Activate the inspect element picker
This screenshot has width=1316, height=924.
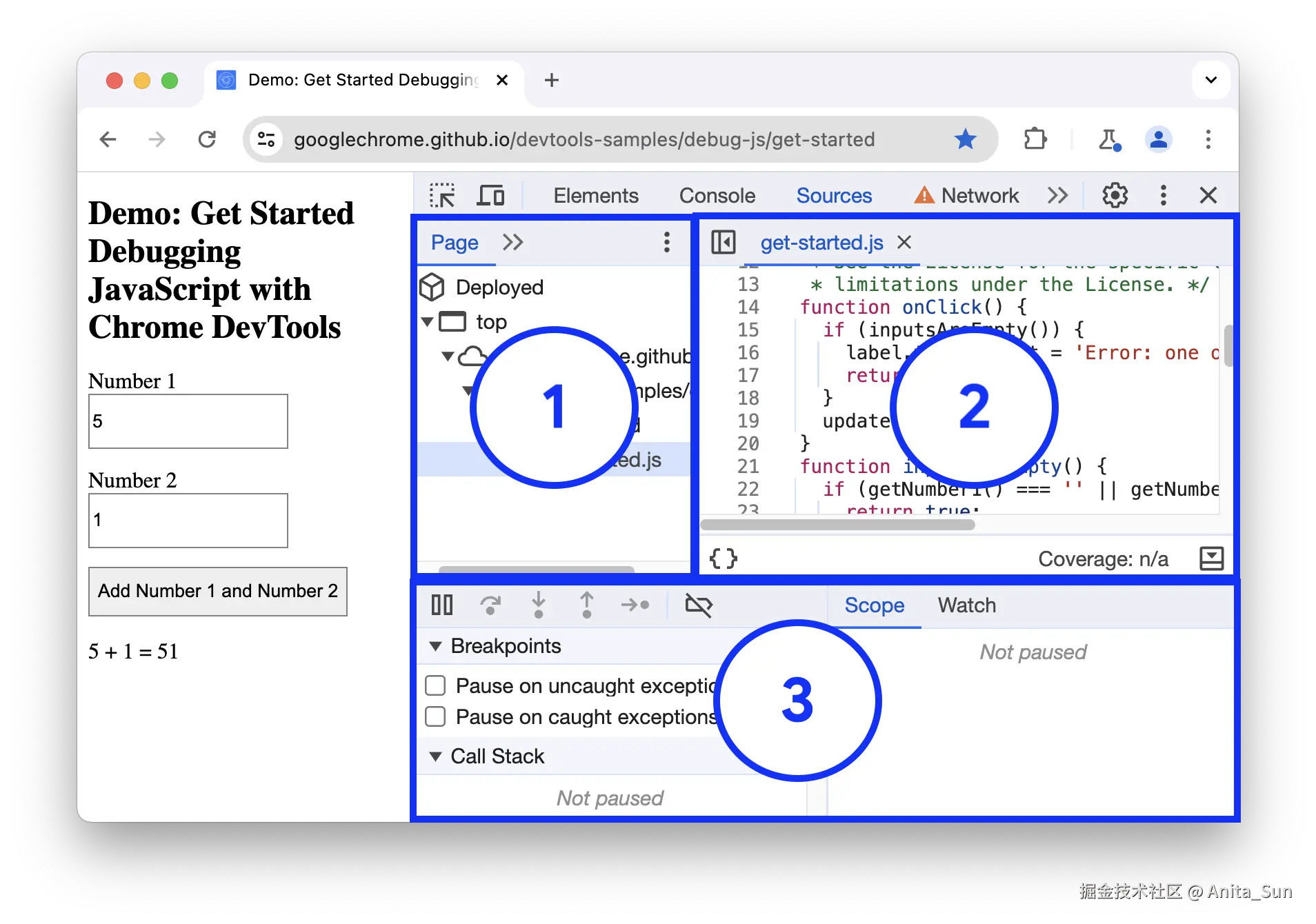click(442, 196)
